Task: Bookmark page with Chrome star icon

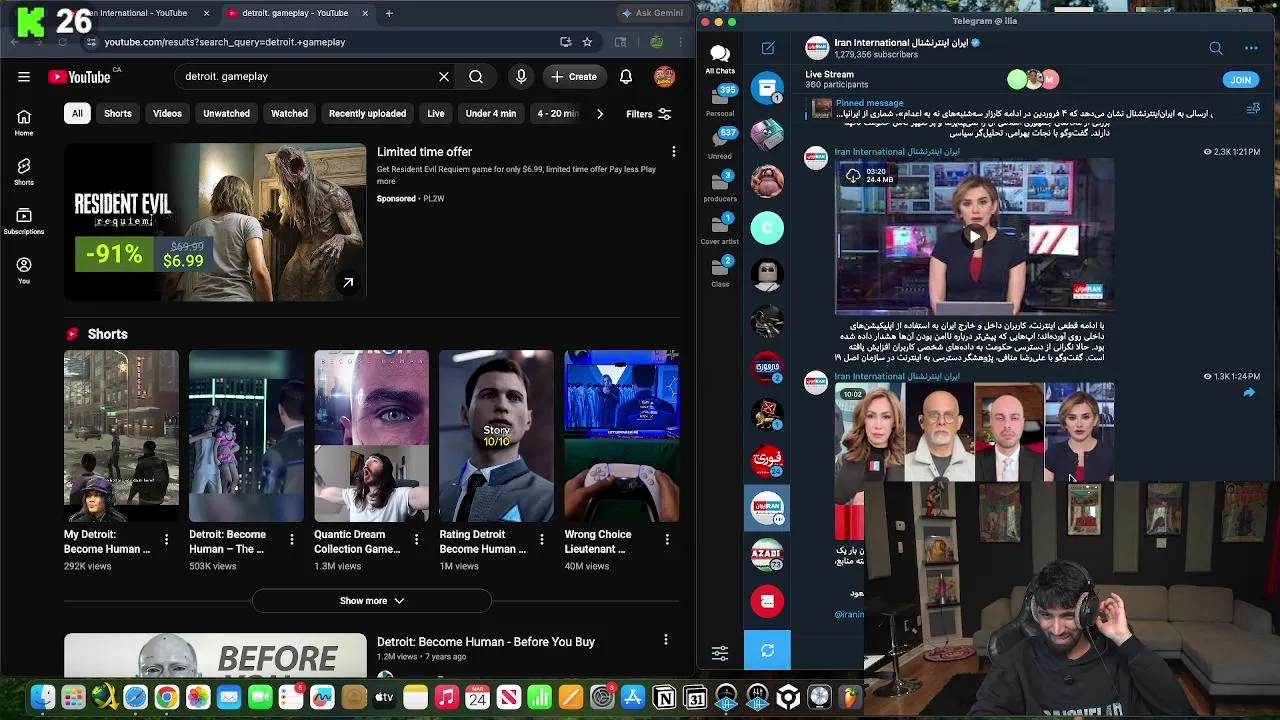Action: click(587, 42)
